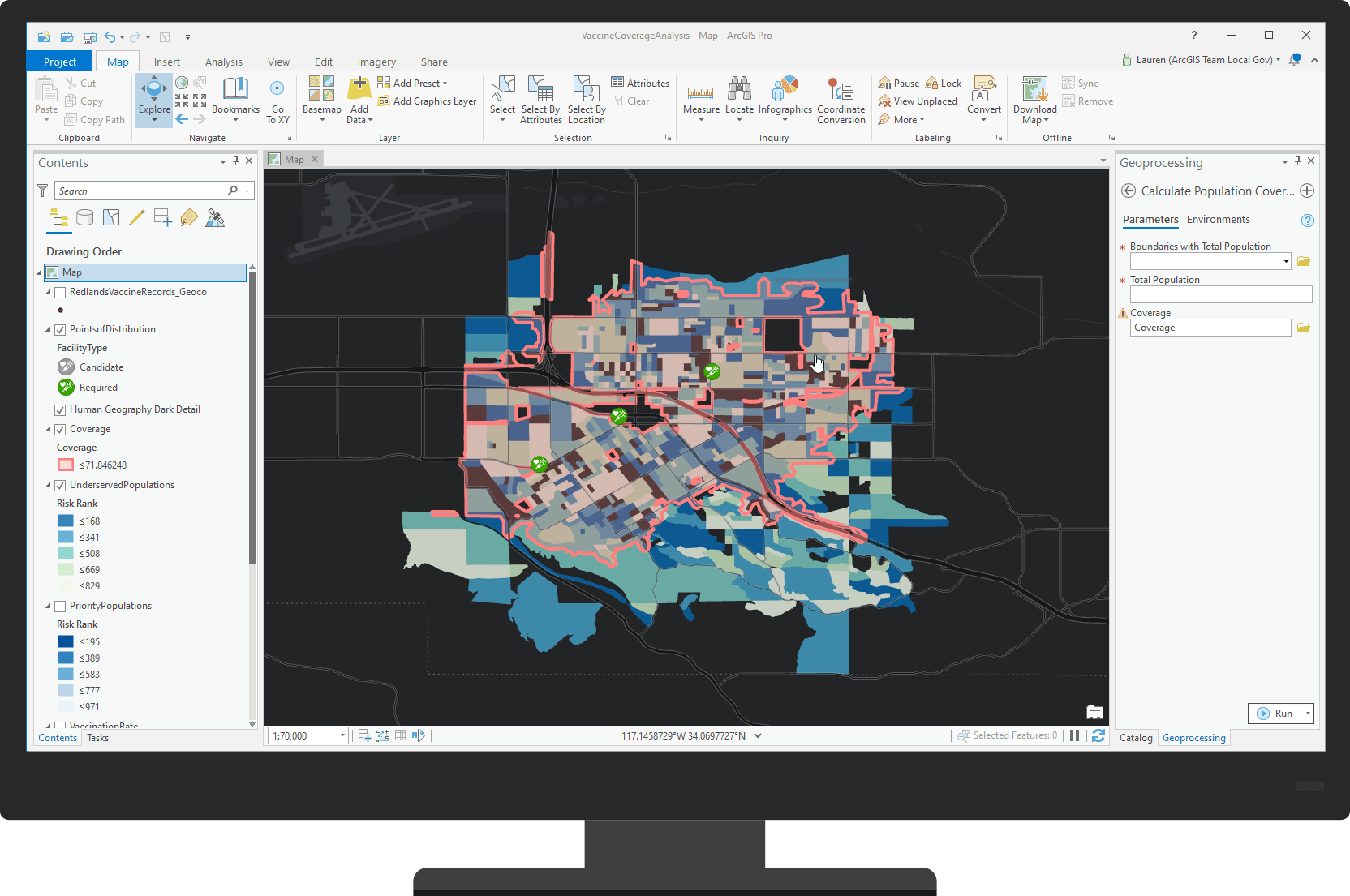Image resolution: width=1350 pixels, height=896 pixels.
Task: Collapse the PriorityPopulations layer tree
Action: point(48,606)
